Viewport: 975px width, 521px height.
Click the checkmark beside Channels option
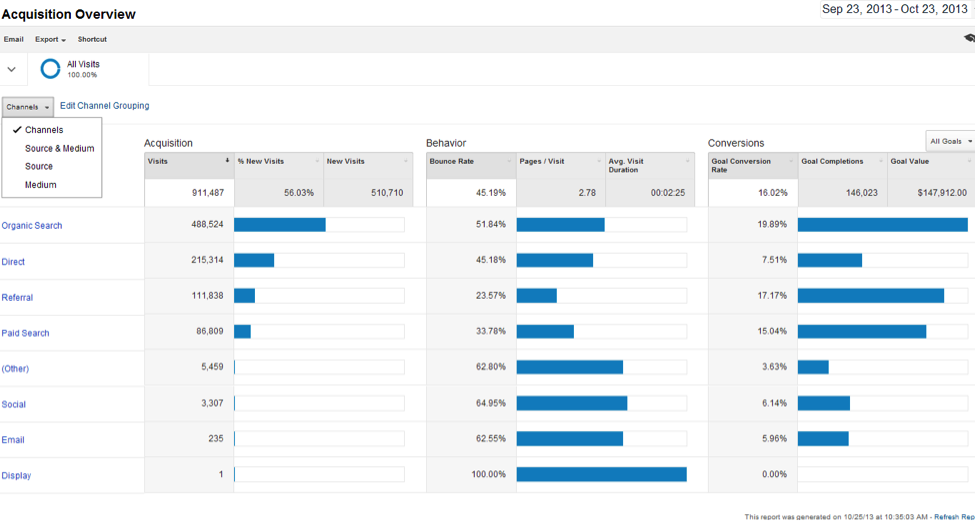coord(17,130)
